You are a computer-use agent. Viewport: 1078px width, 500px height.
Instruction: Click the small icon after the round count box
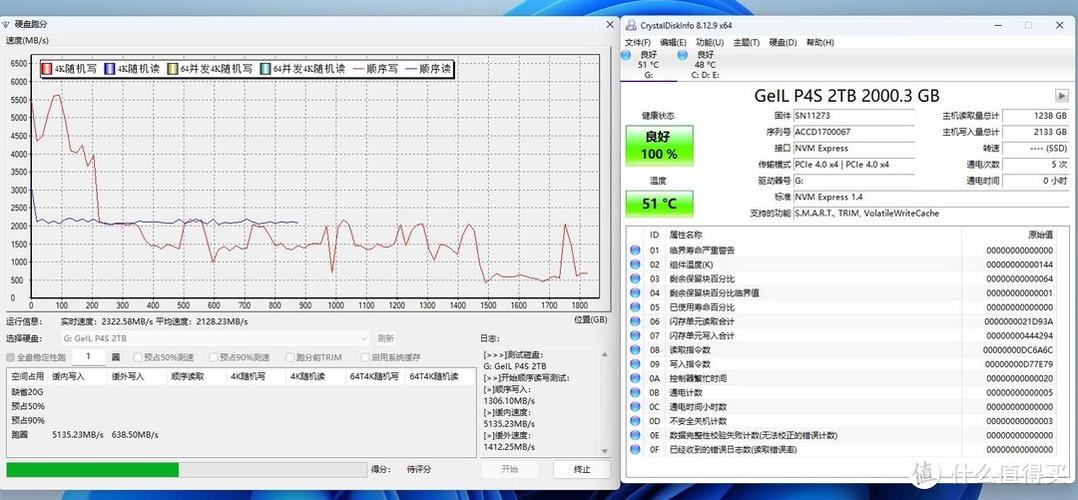(116, 357)
